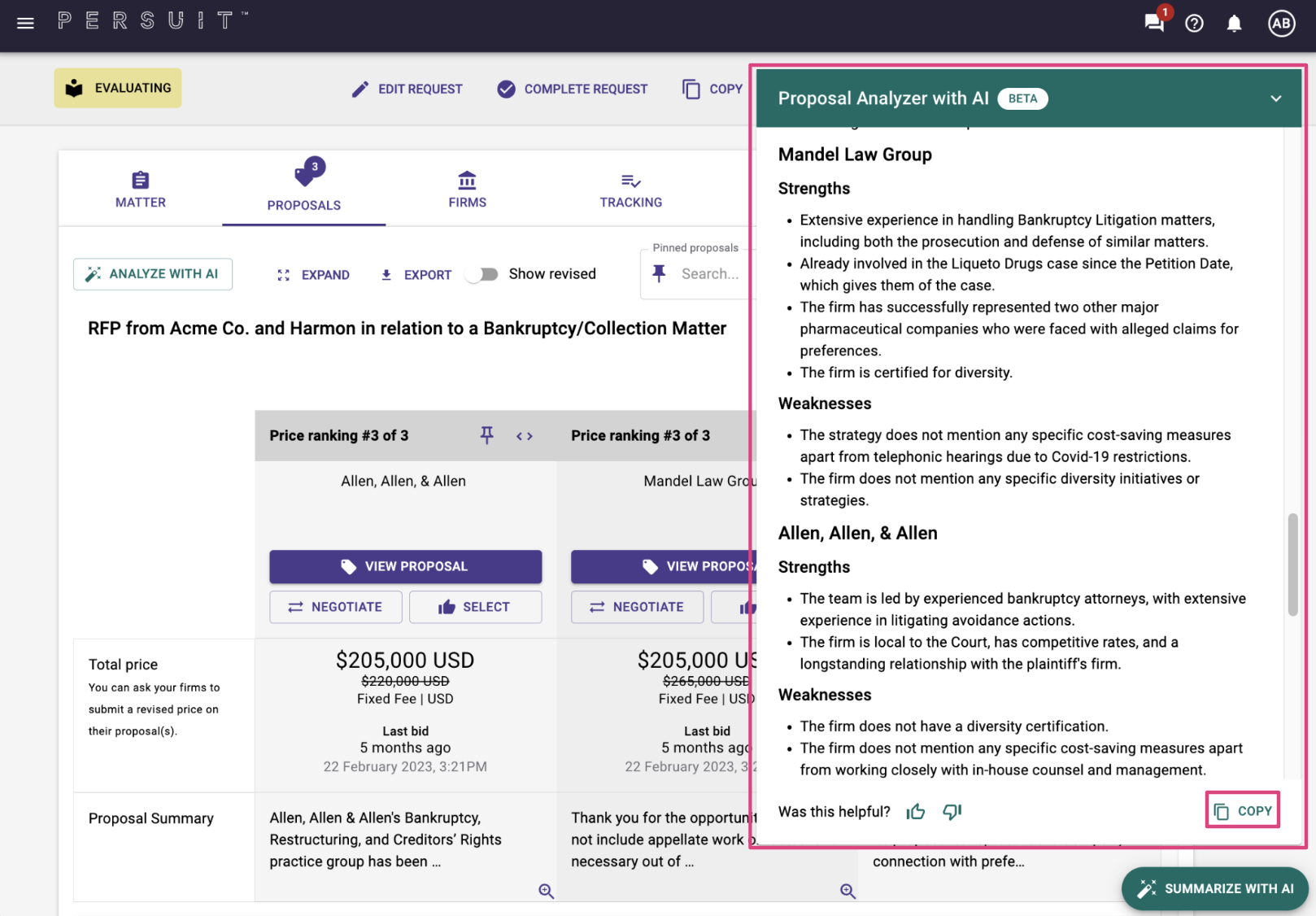The image size is (1316, 916).
Task: Open the hamburger navigation menu
Action: pyautogui.click(x=25, y=23)
